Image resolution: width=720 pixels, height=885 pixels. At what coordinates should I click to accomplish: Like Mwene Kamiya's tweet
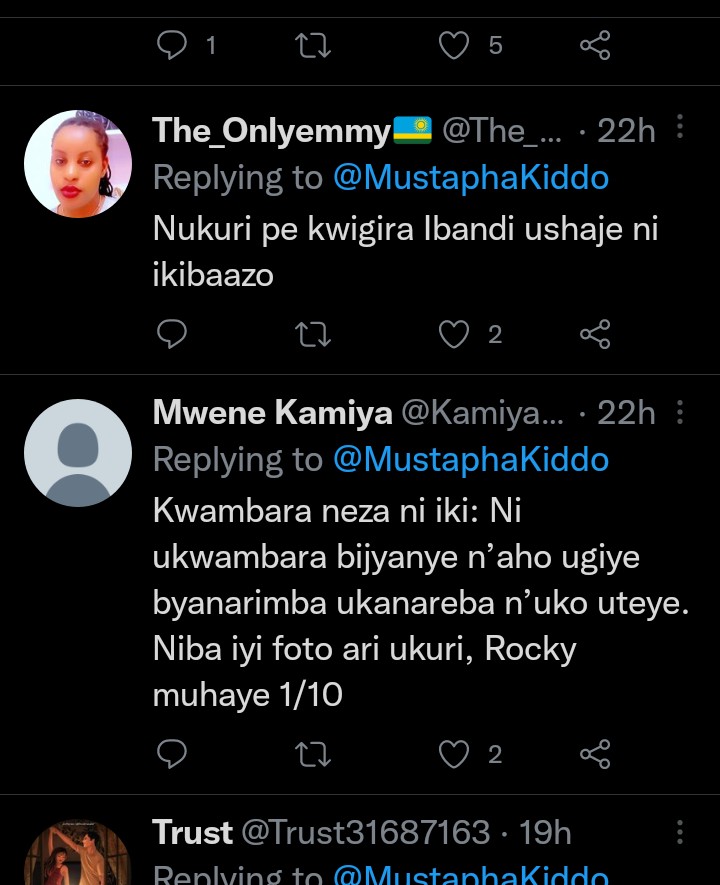[455, 754]
